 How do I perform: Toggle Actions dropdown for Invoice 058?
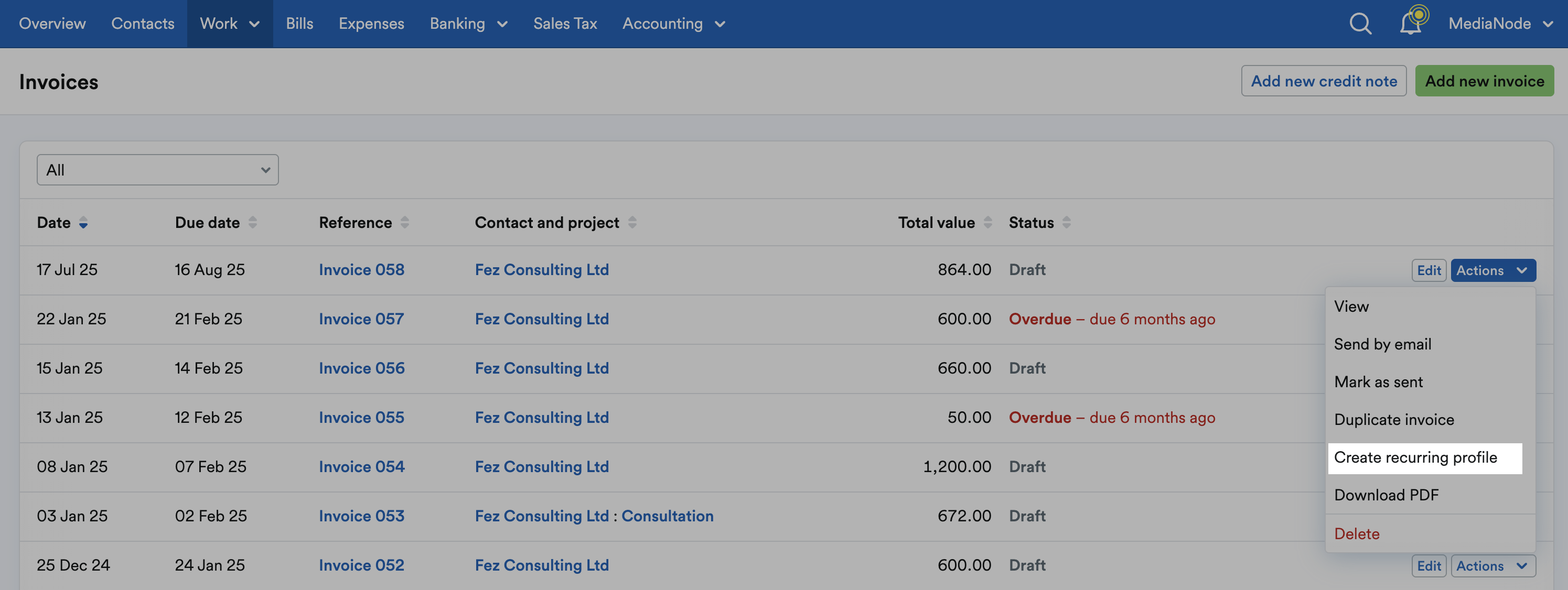pyautogui.click(x=1492, y=271)
